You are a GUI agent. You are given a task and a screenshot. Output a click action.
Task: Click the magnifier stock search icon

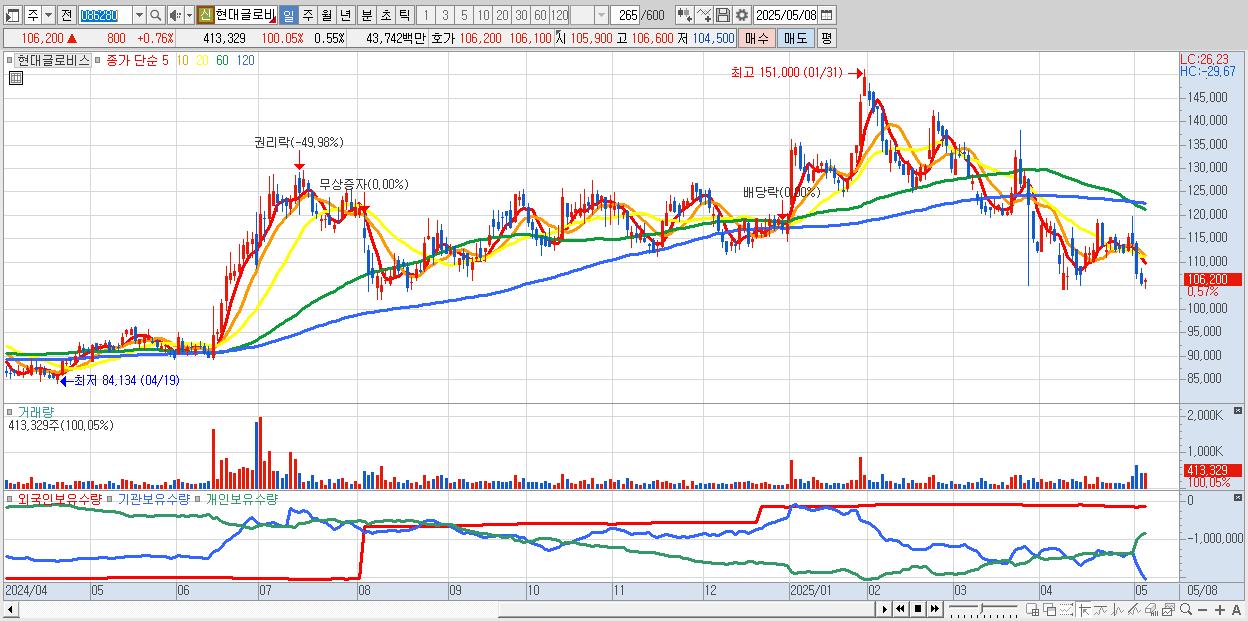(x=156, y=15)
